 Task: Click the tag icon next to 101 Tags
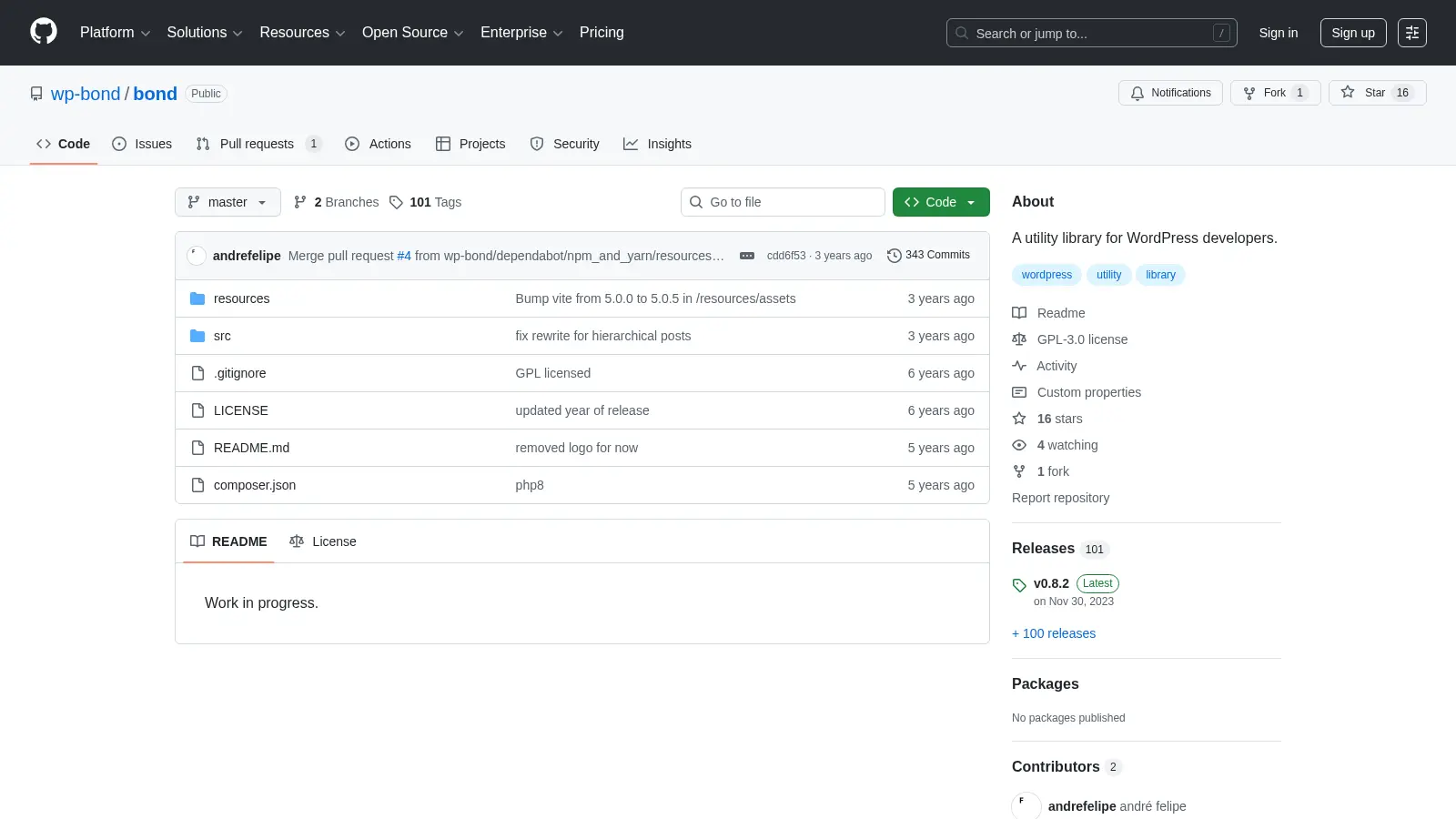click(396, 202)
